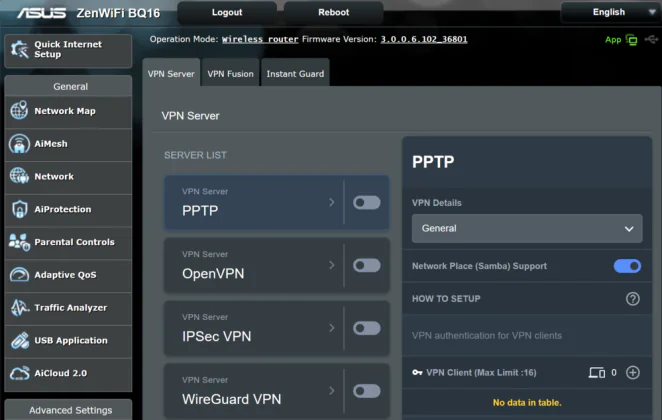This screenshot has width=662, height=420.
Task: Click the Adaptive QoS gauge icon
Action: pos(19,275)
